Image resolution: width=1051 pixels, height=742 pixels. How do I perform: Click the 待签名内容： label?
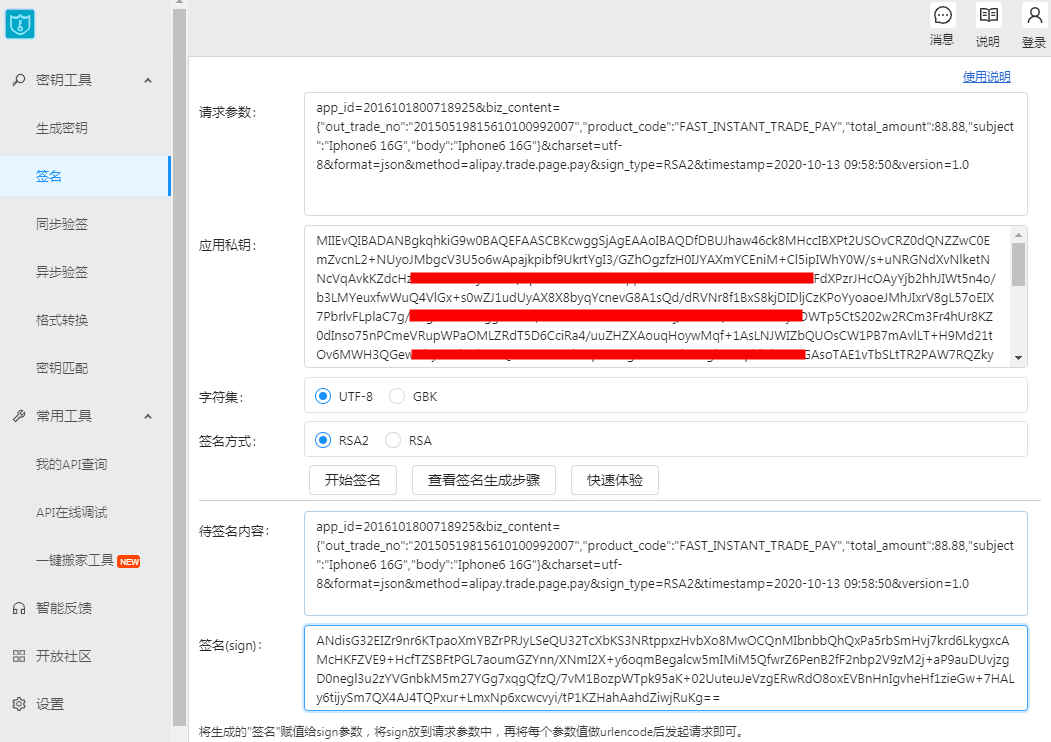click(x=235, y=531)
